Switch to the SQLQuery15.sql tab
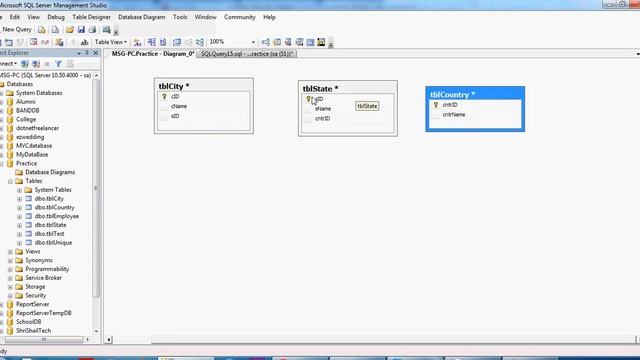Screen dimensions: 640x360 tap(247, 54)
